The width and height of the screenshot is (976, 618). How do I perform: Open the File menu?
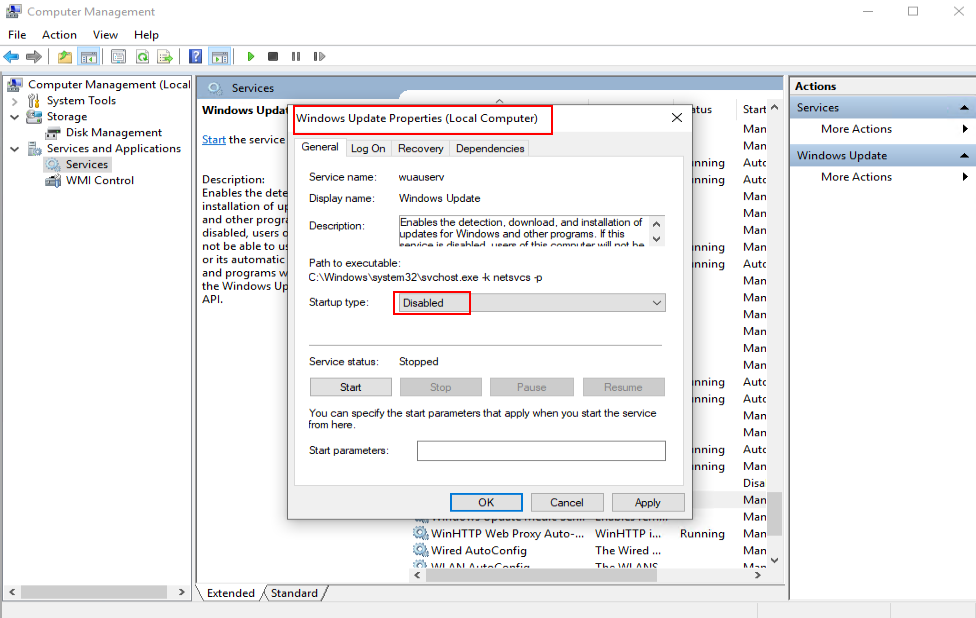[x=17, y=35]
